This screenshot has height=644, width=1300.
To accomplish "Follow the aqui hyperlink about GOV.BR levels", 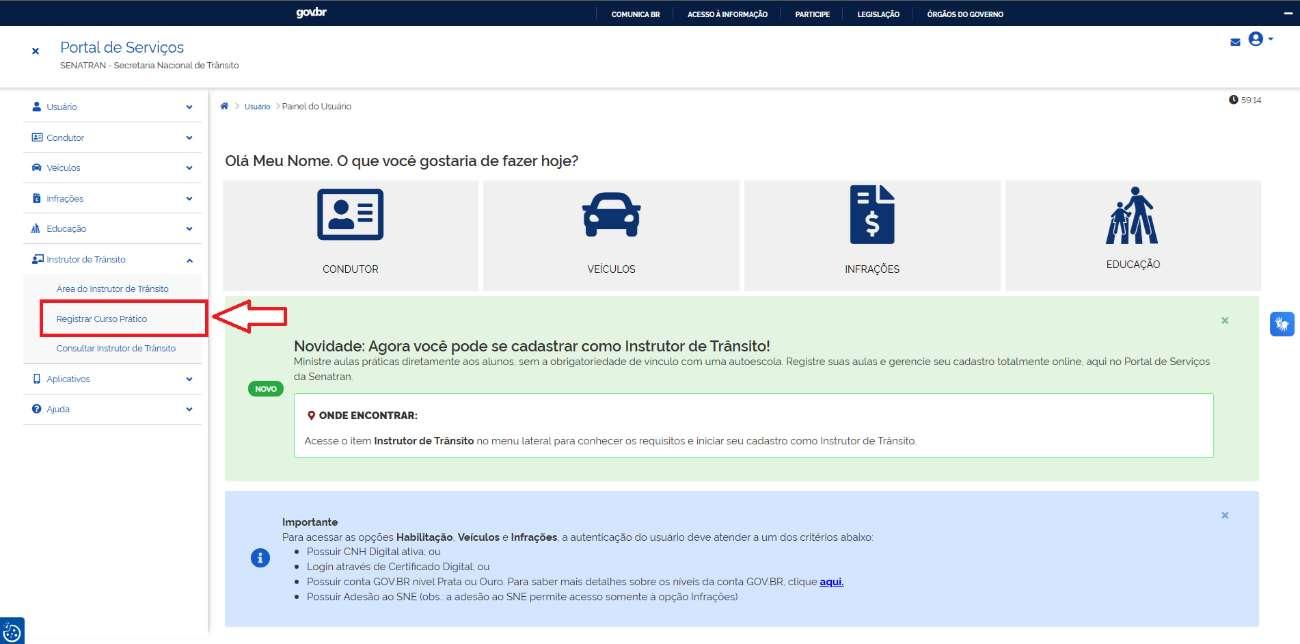I will [829, 581].
